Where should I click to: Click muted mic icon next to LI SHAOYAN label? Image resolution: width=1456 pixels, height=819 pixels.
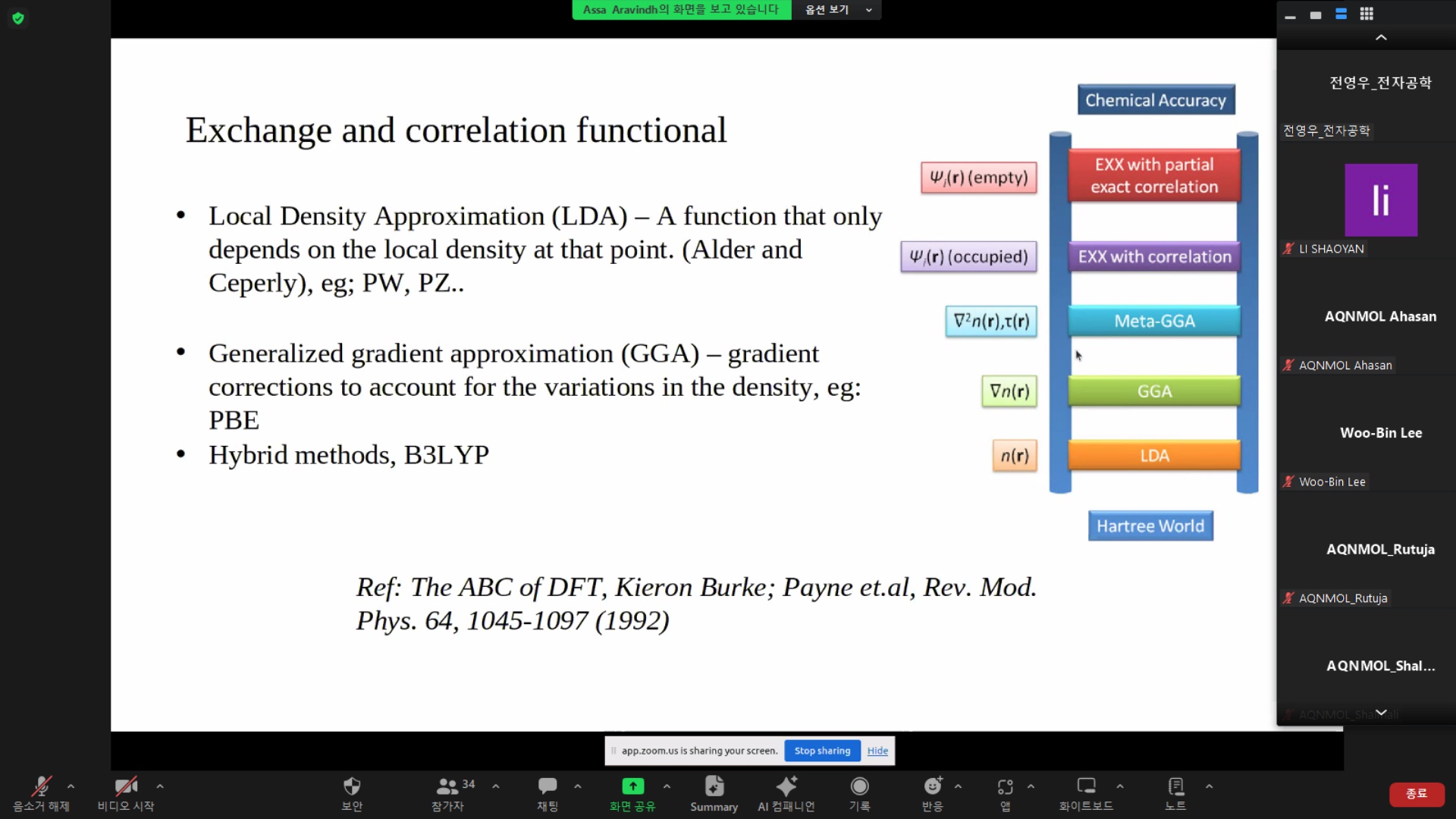coord(1288,249)
